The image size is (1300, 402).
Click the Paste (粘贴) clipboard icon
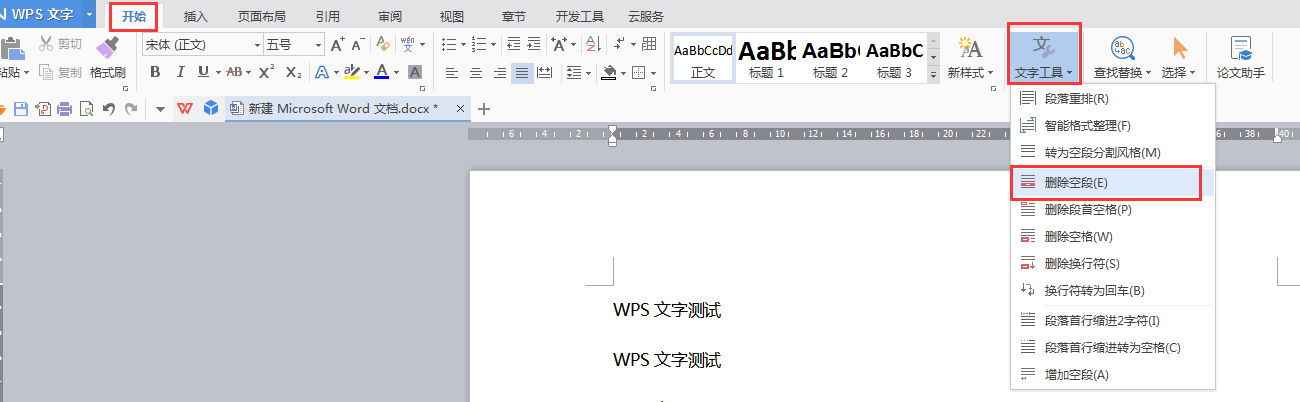(11, 47)
